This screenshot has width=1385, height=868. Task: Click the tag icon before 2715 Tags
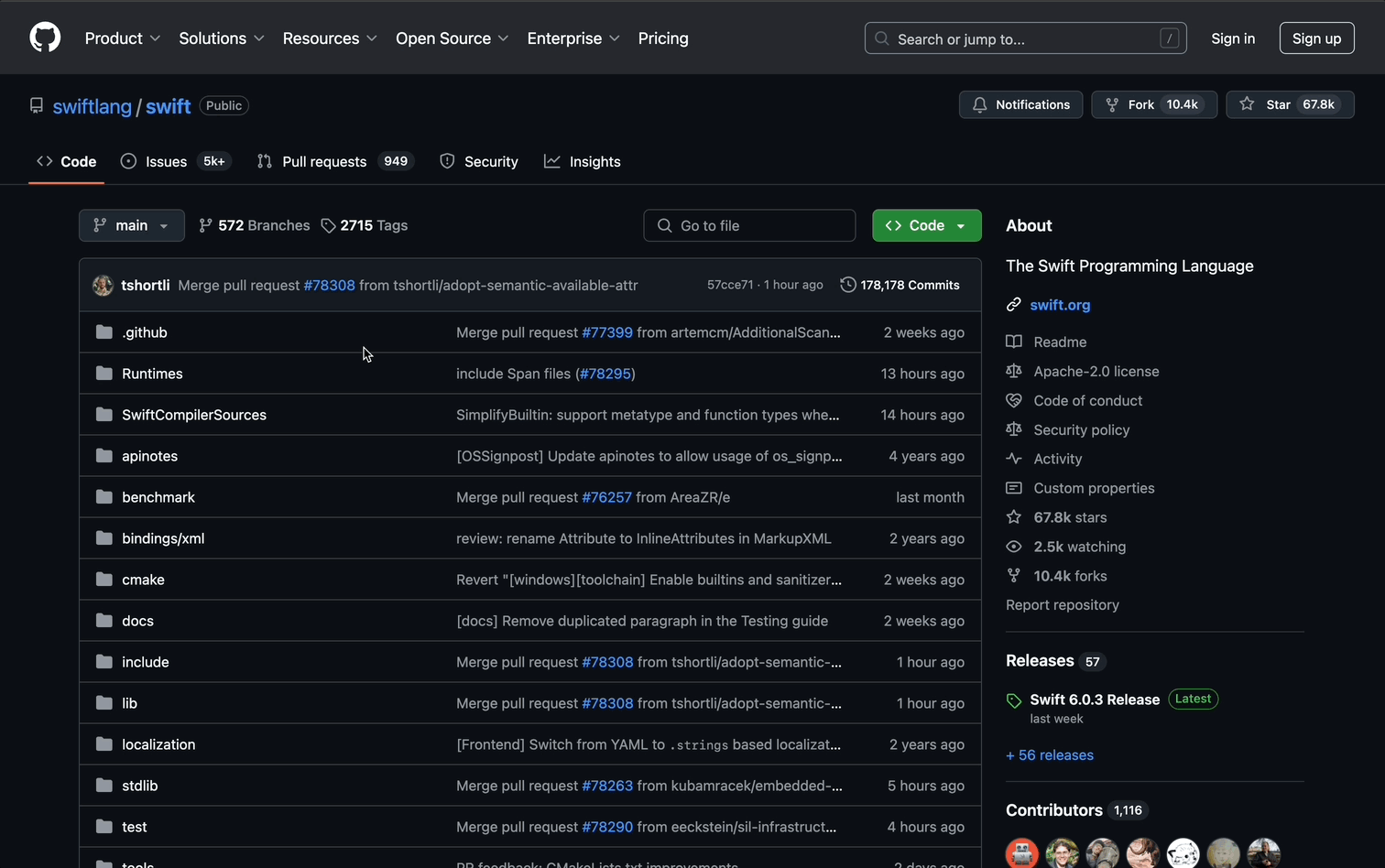point(328,225)
